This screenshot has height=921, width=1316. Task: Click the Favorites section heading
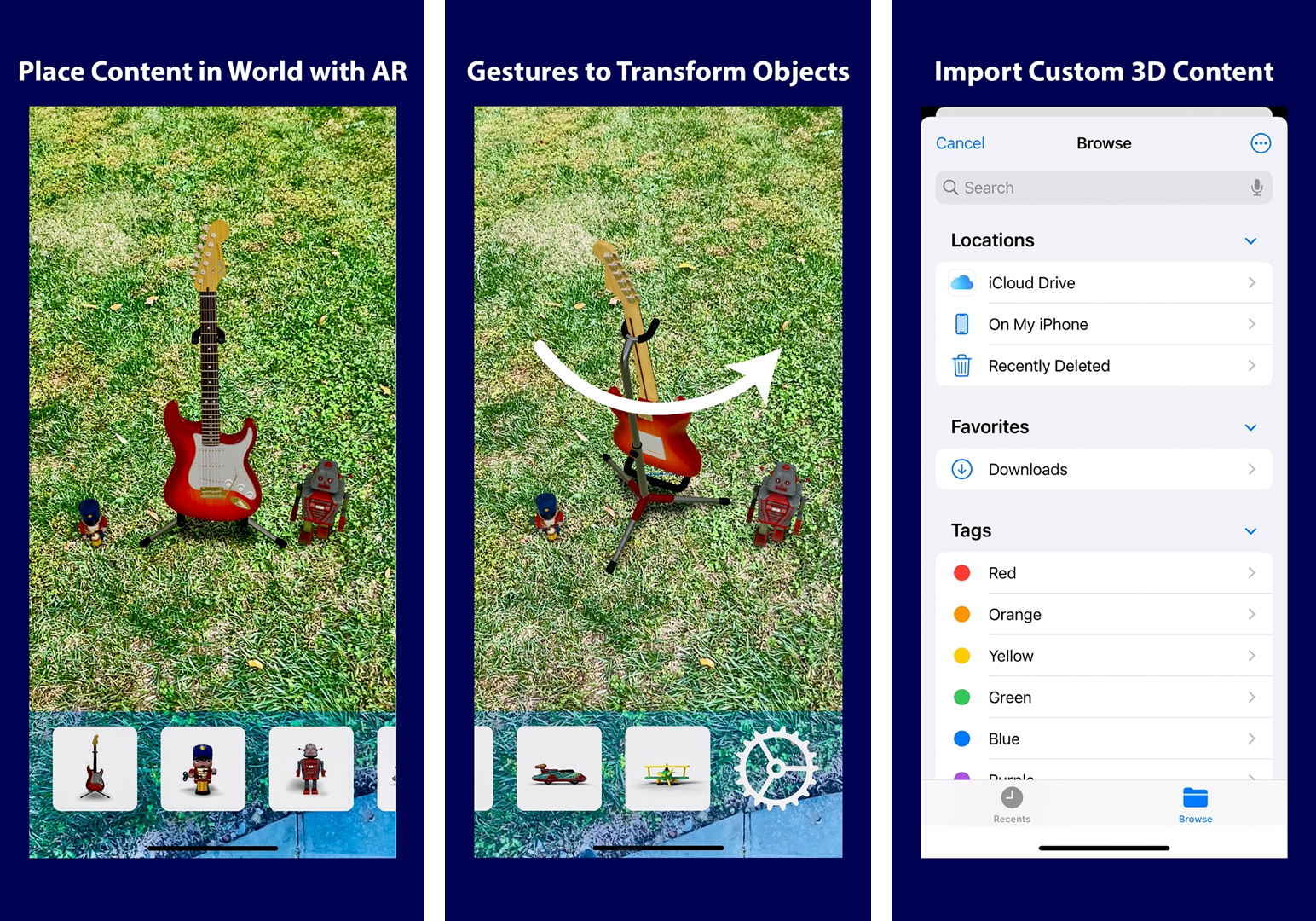point(990,426)
